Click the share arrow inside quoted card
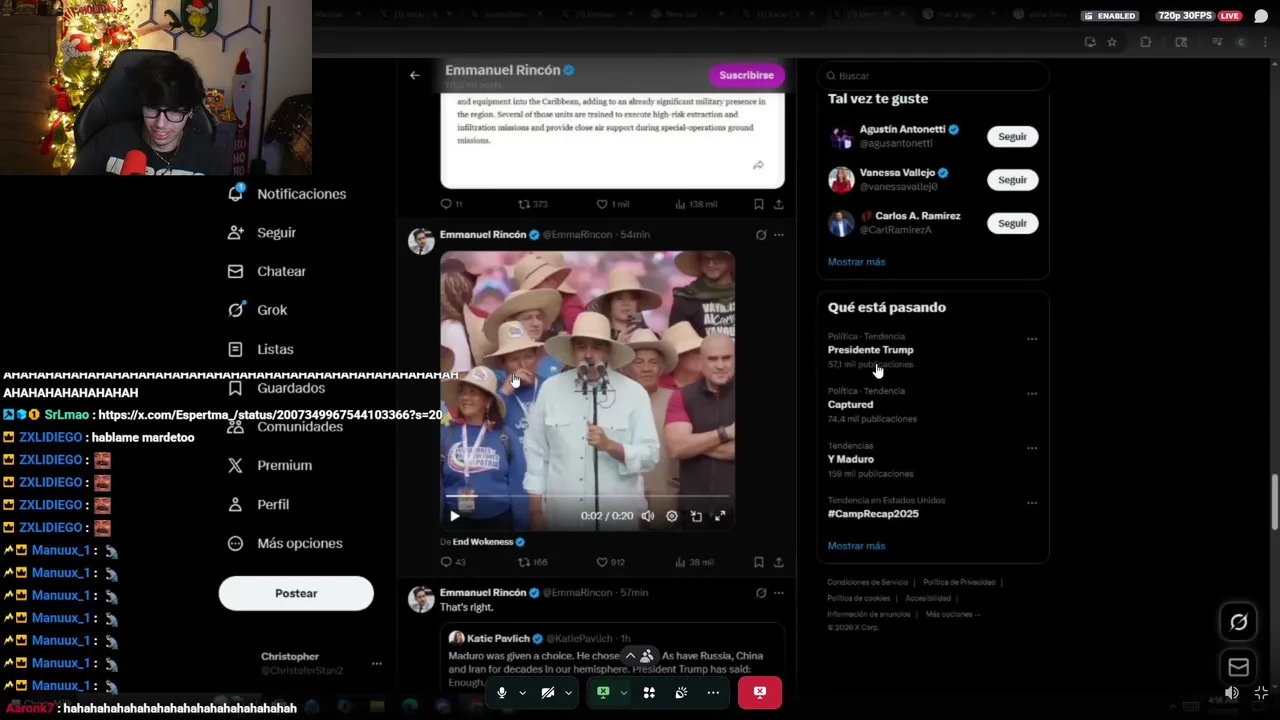 758,165
